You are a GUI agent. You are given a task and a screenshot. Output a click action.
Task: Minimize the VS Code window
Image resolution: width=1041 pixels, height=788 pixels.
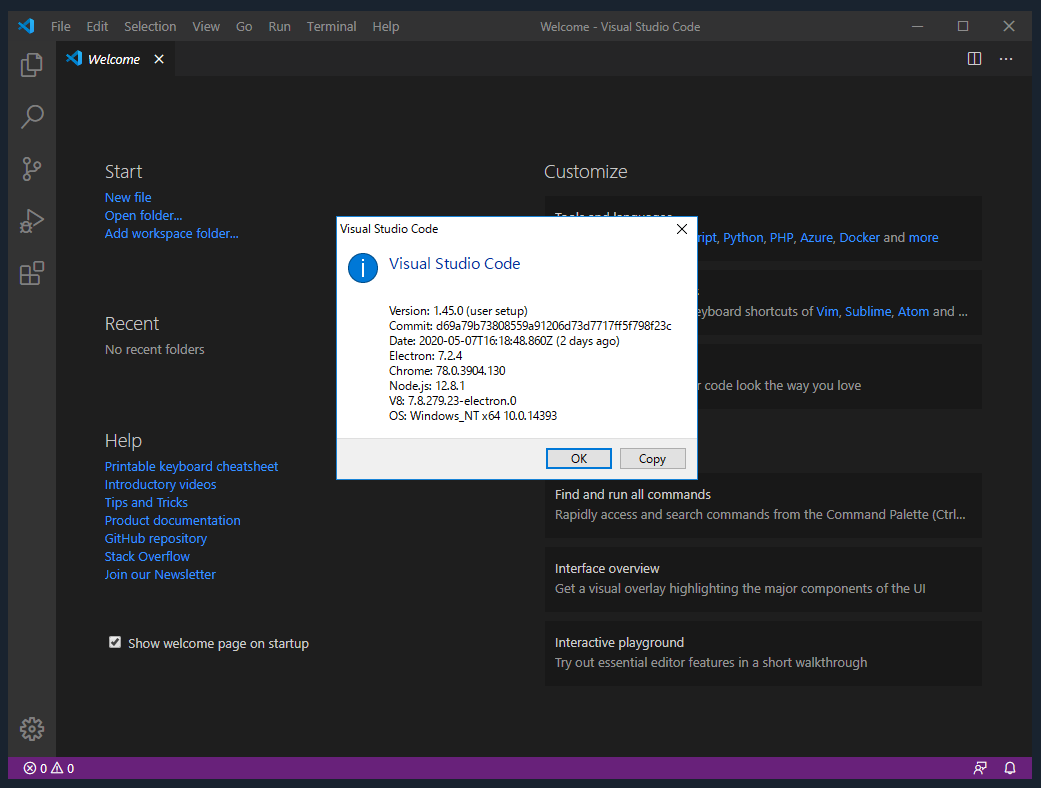tap(918, 27)
